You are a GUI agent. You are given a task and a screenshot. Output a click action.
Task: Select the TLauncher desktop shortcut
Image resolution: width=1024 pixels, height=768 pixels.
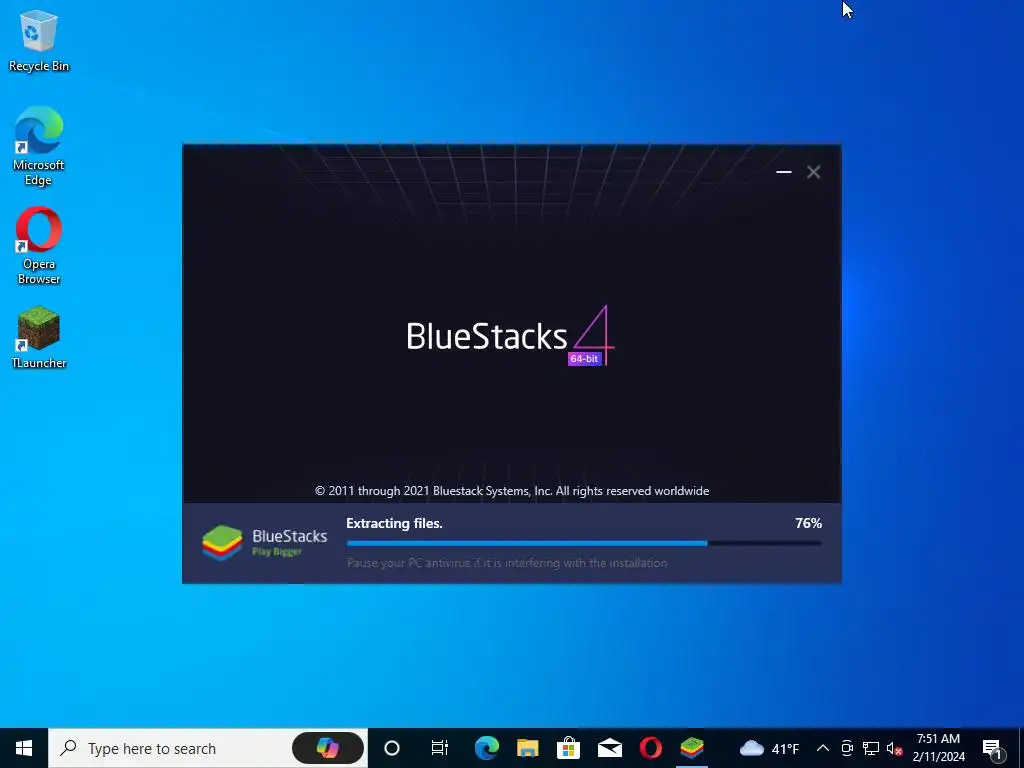[x=39, y=337]
